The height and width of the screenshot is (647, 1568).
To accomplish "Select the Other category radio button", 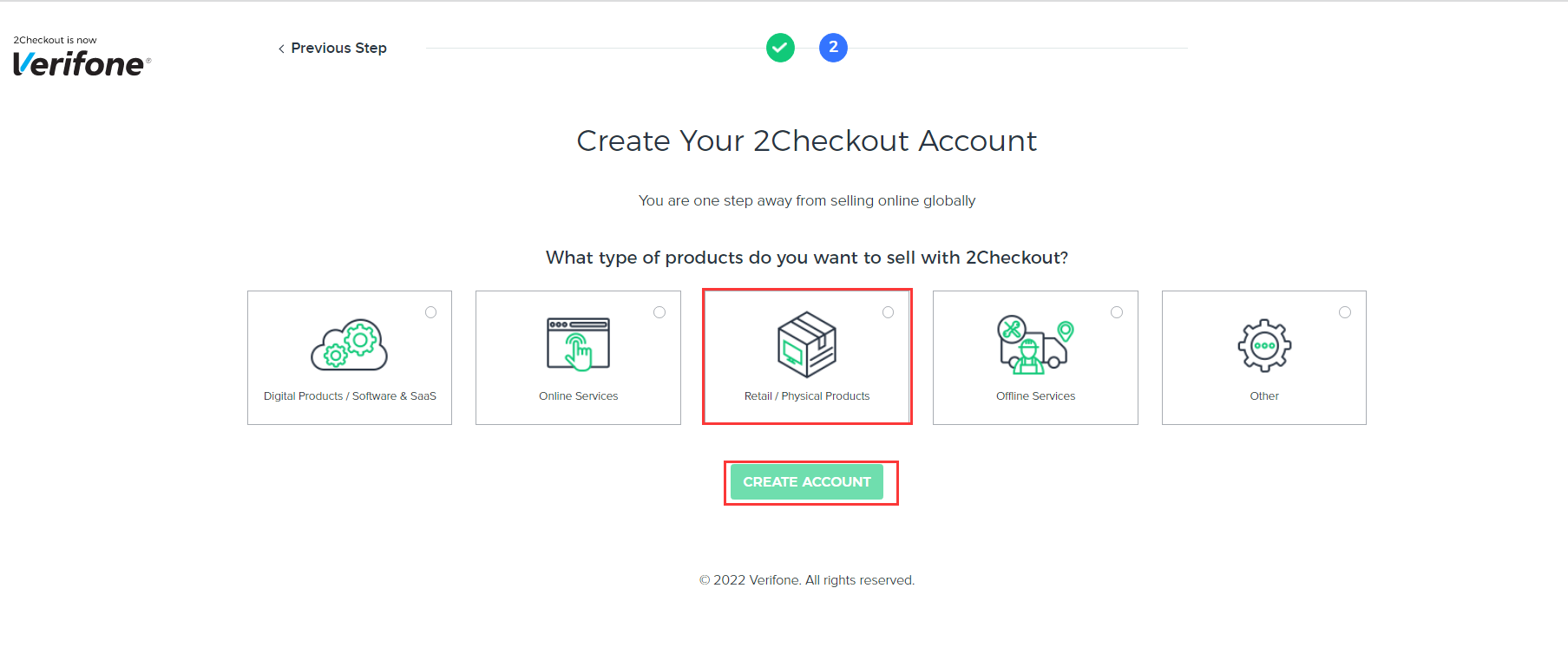I will pos(1345,311).
